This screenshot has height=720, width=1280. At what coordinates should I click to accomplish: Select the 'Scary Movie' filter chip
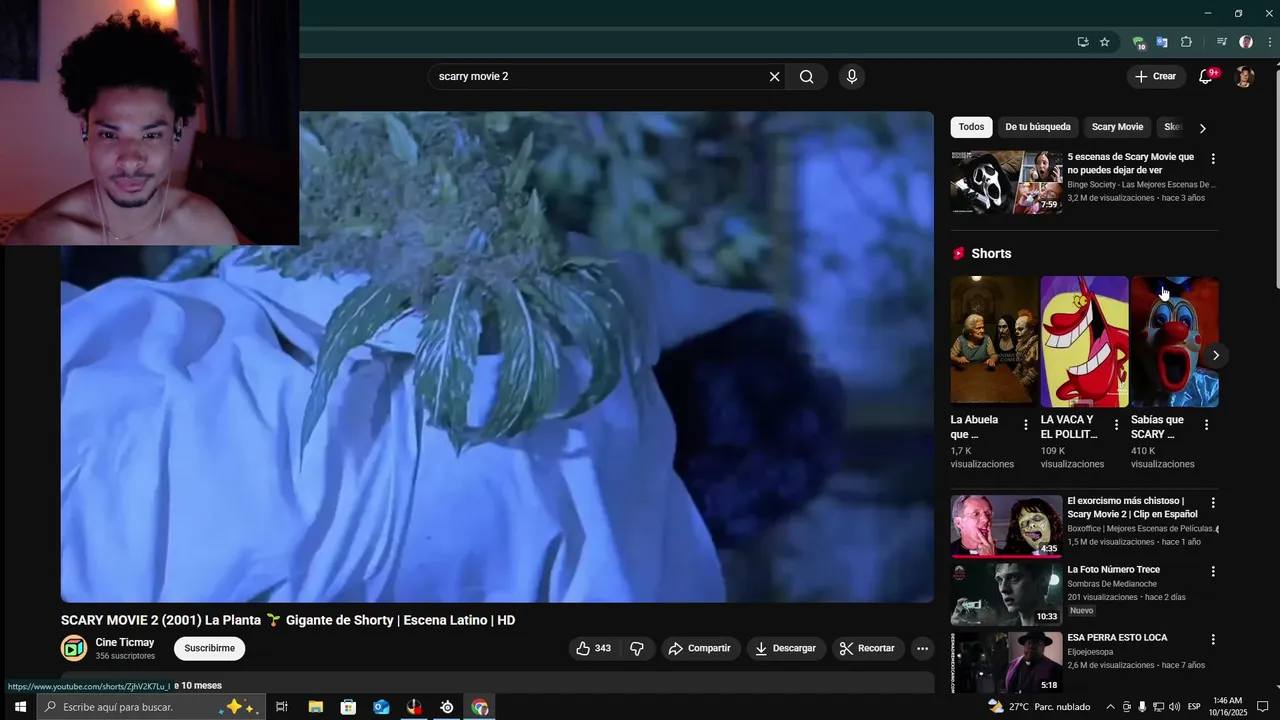pyautogui.click(x=1117, y=127)
